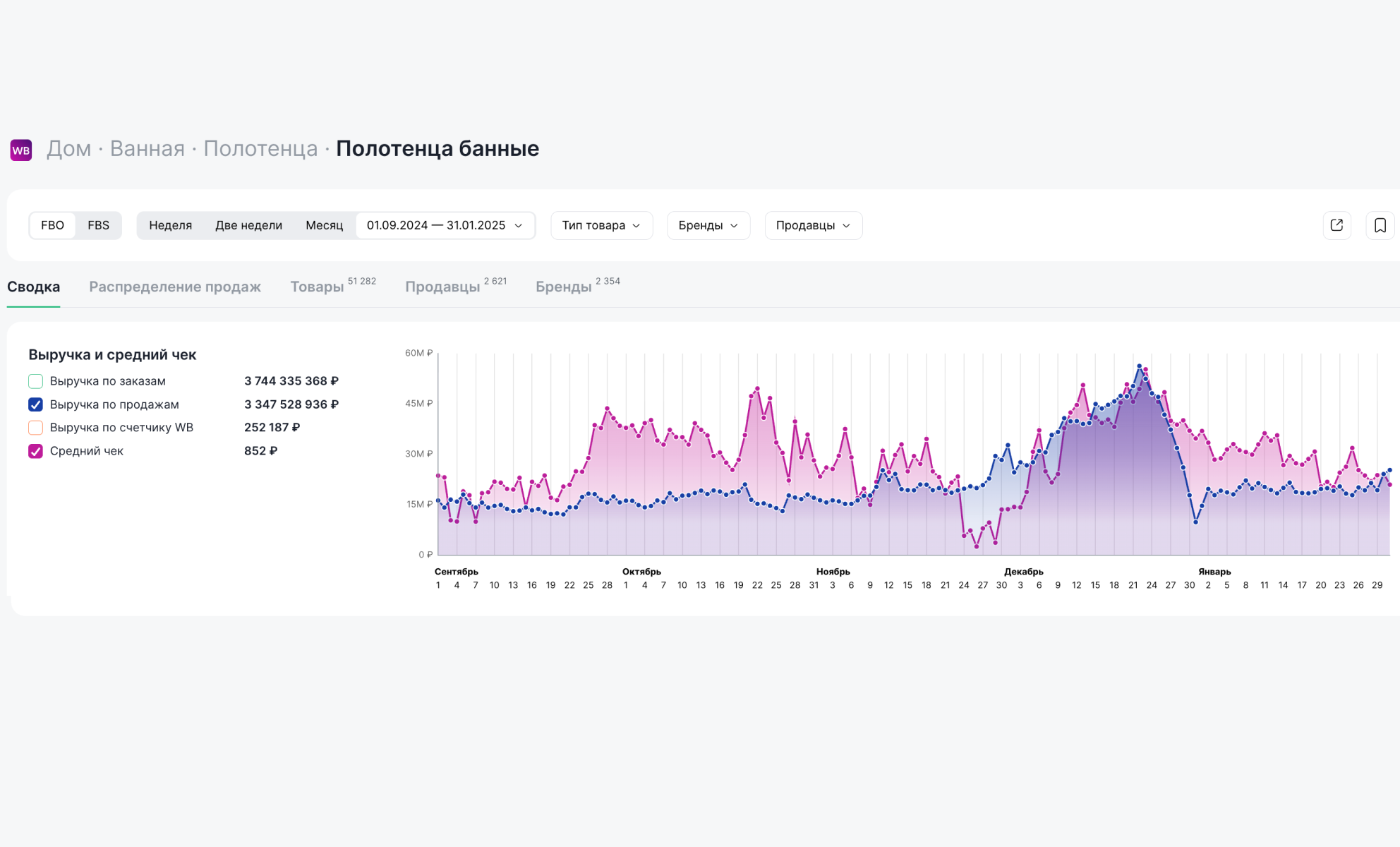Click the purple WB logo icon
The height and width of the screenshot is (847, 1400).
coord(21,150)
